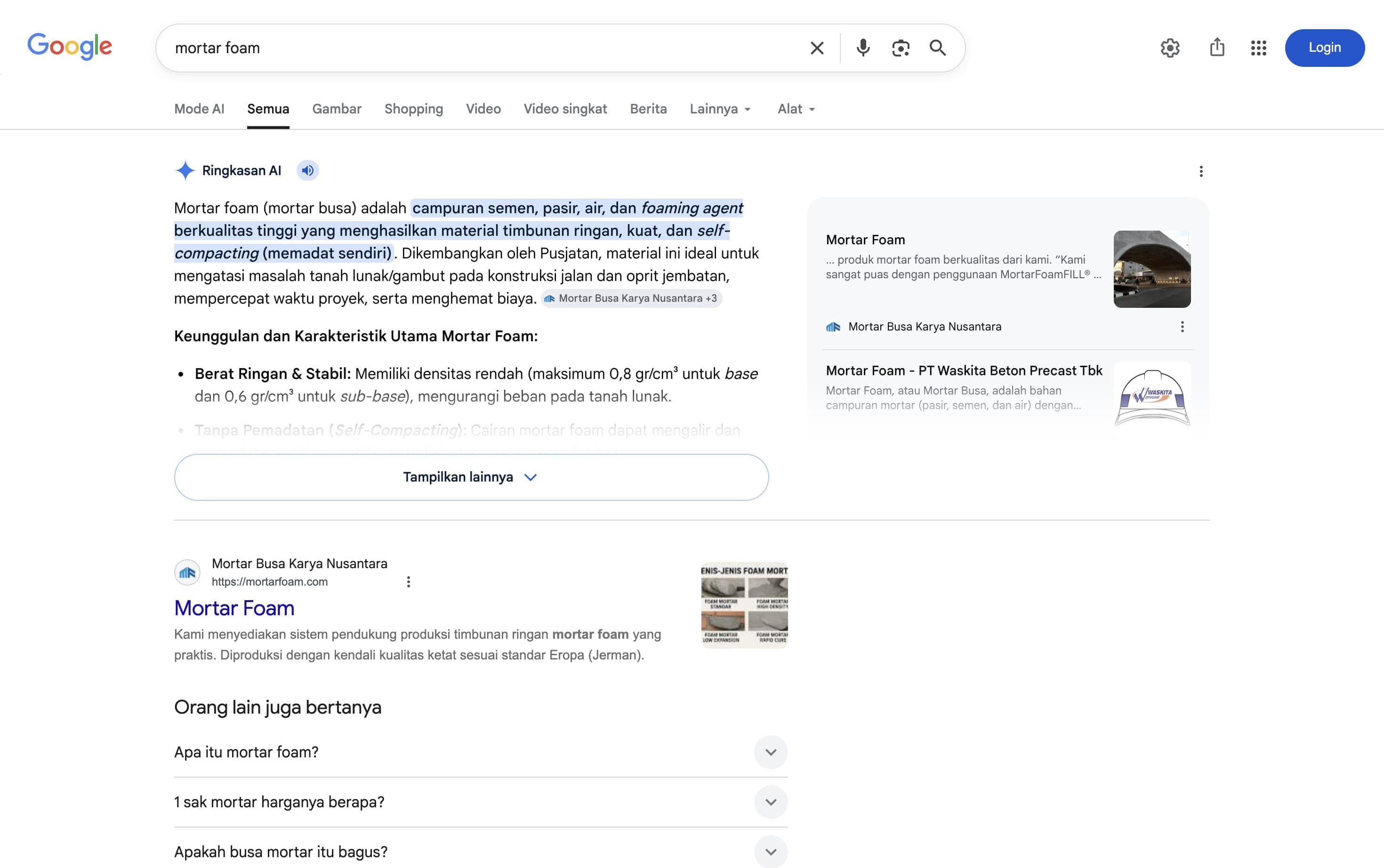The height and width of the screenshot is (868, 1384).
Task: Clear the search box with X icon
Action: pos(817,48)
